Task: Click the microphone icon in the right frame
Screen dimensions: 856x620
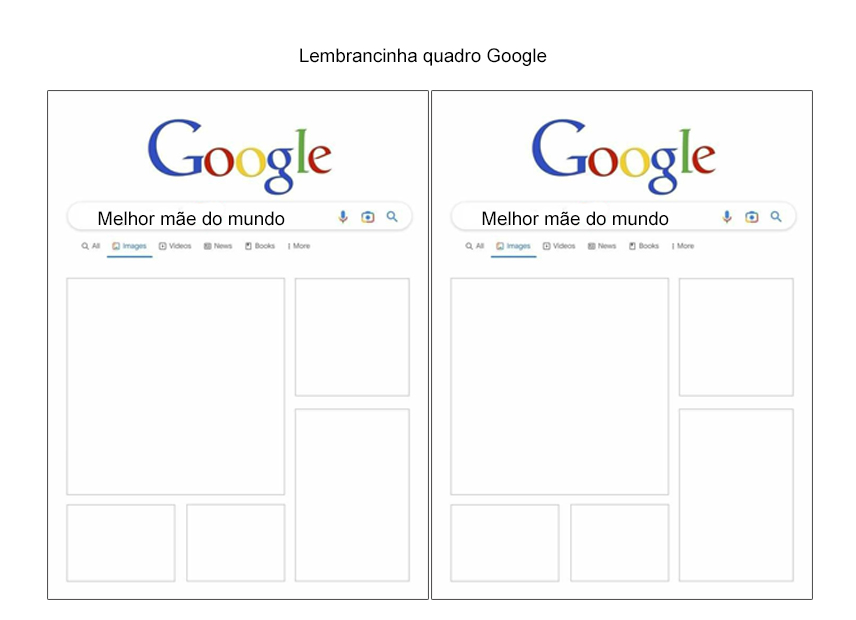Action: [x=727, y=217]
